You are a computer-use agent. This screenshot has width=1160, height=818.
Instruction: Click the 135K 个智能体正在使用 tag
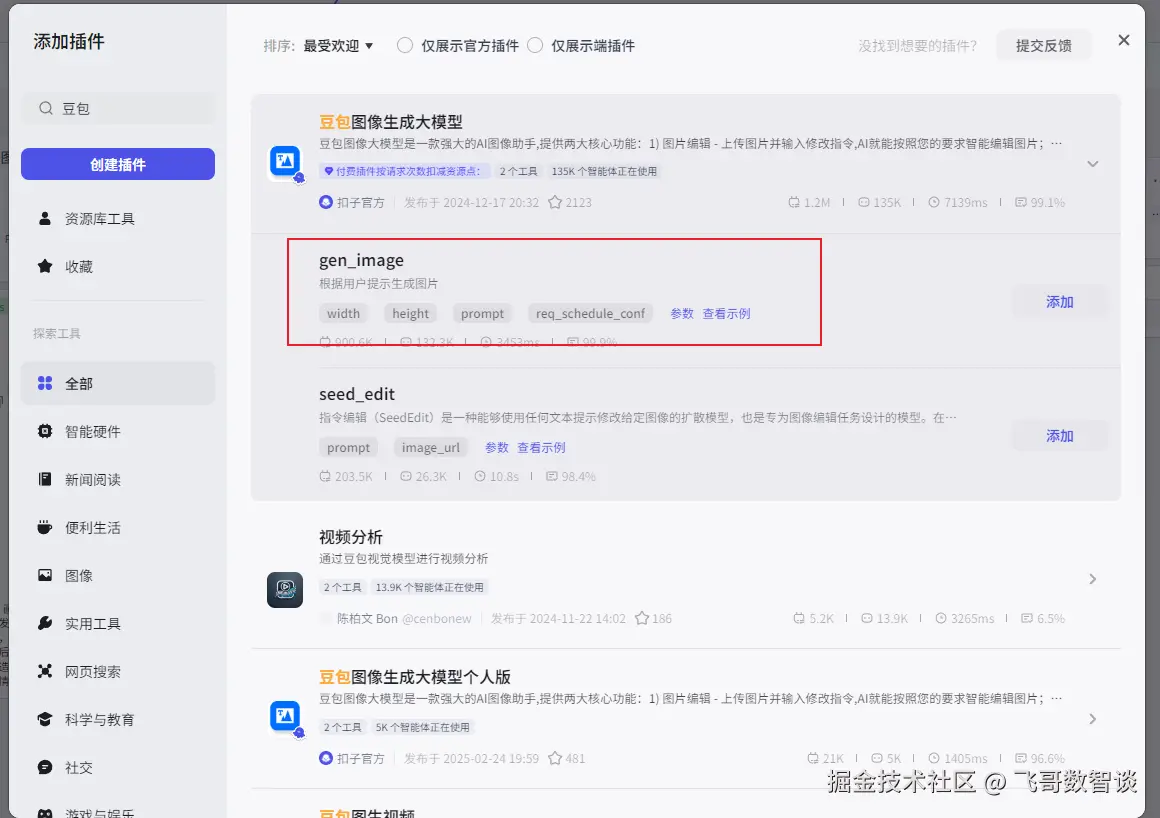(x=604, y=171)
